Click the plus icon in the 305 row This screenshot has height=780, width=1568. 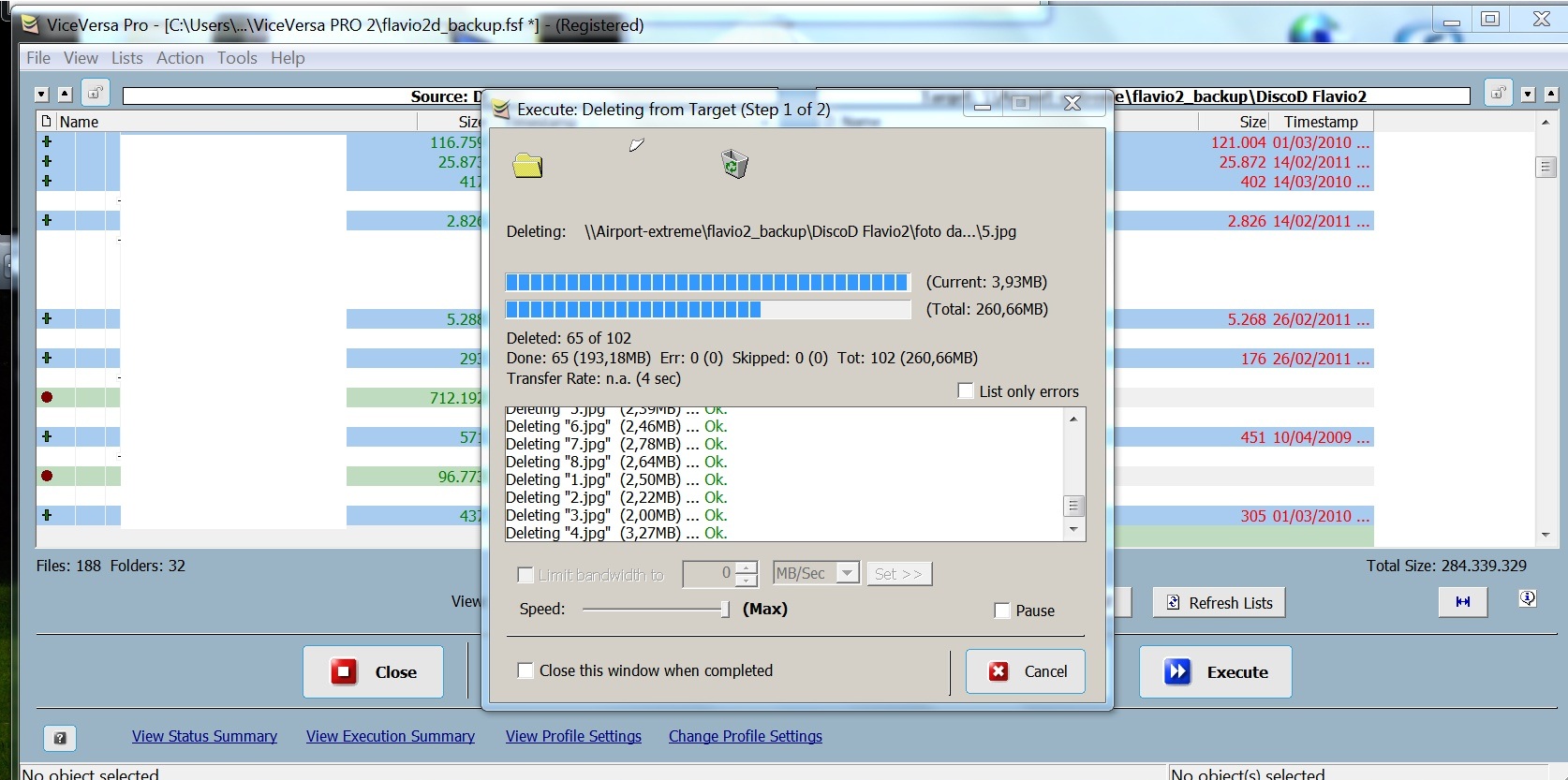(46, 516)
